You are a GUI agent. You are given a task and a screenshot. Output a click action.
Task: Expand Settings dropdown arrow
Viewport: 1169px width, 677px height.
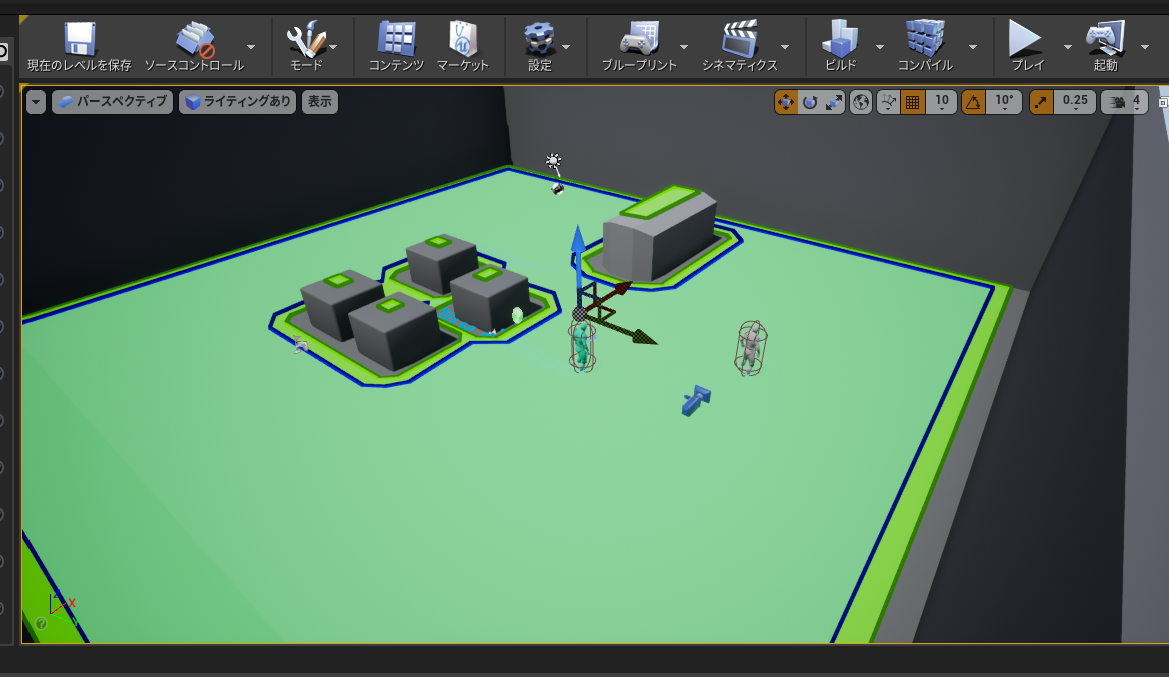566,47
